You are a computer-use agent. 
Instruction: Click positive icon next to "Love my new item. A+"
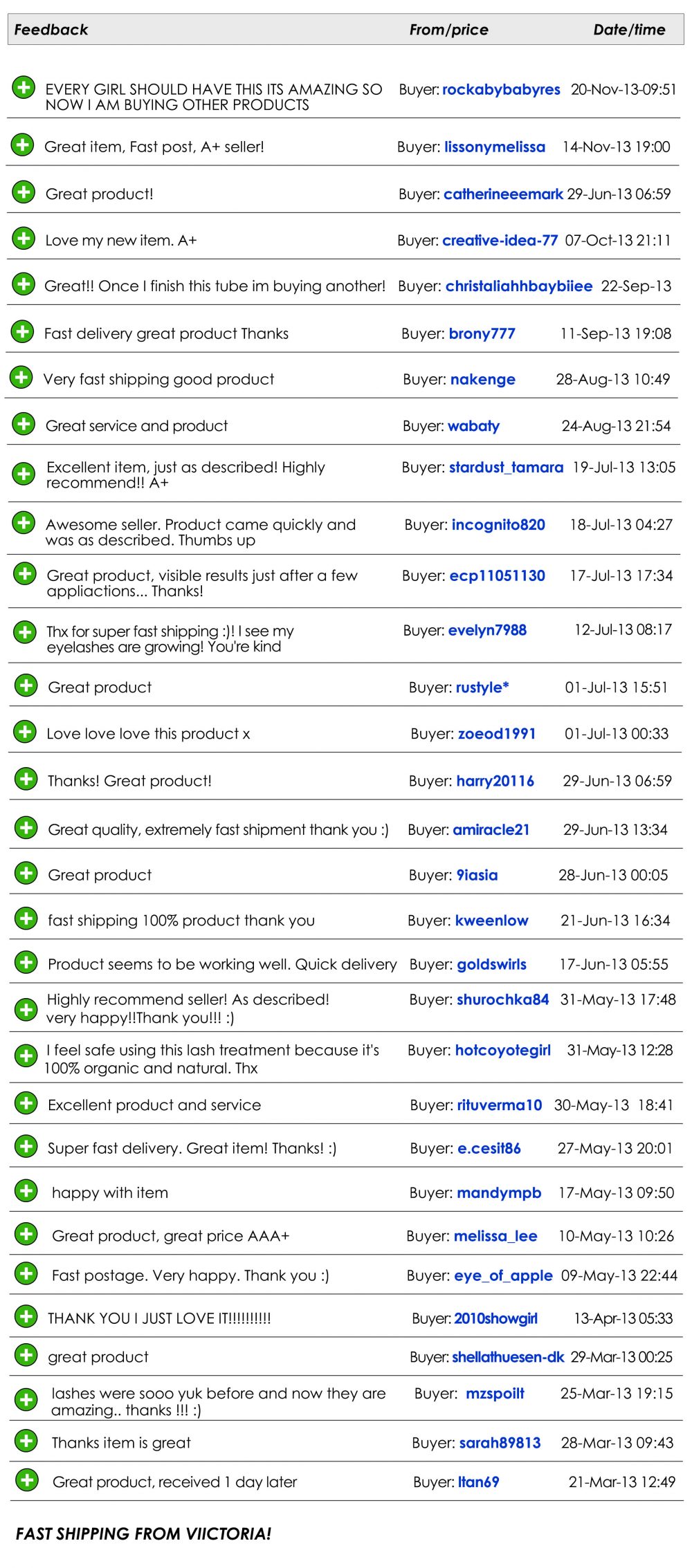[x=24, y=239]
